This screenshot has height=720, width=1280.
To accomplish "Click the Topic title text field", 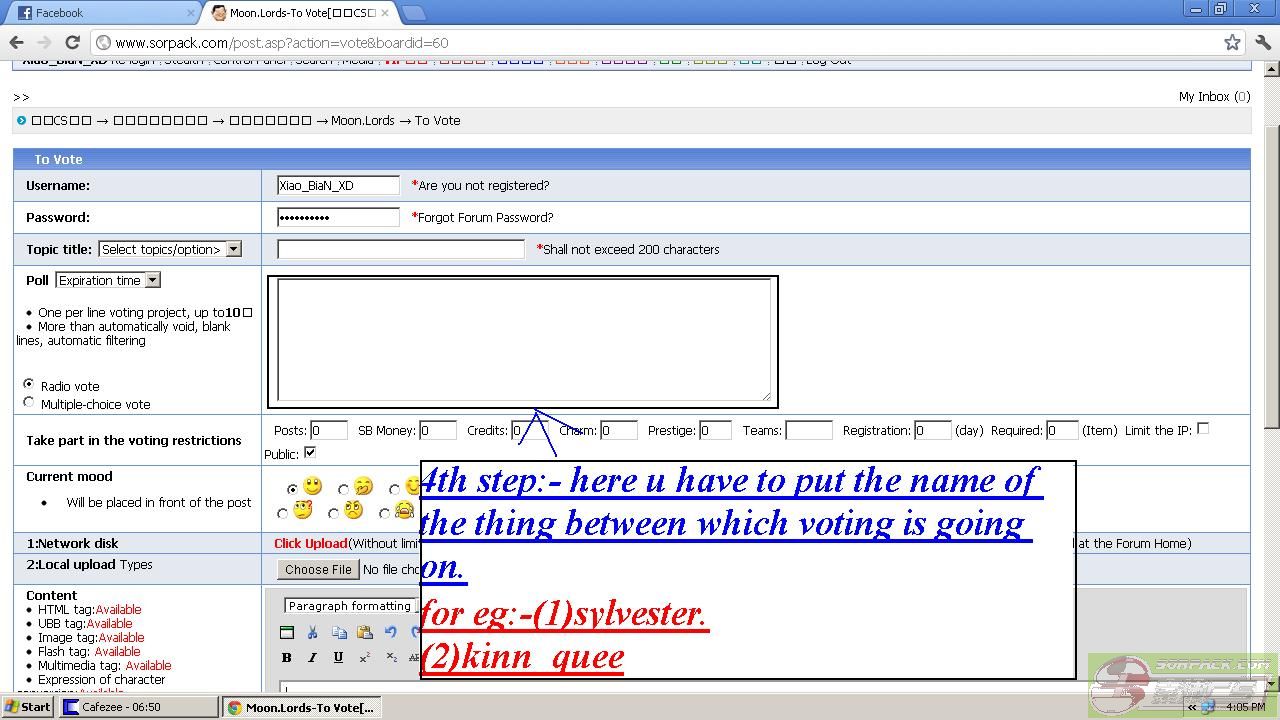I will 400,249.
